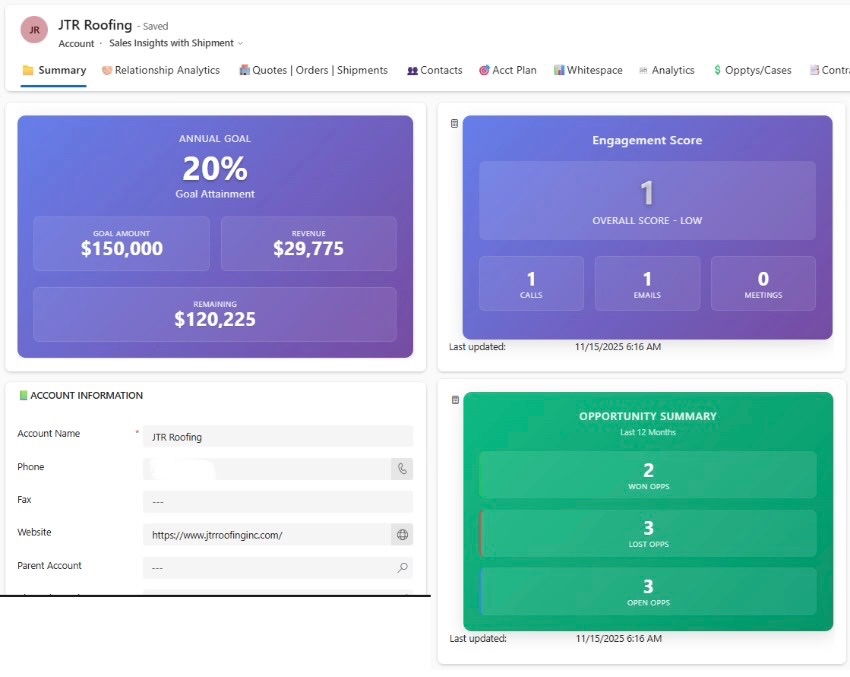Click the Revenue $29,775 tile
The image size is (850, 677).
tap(308, 244)
